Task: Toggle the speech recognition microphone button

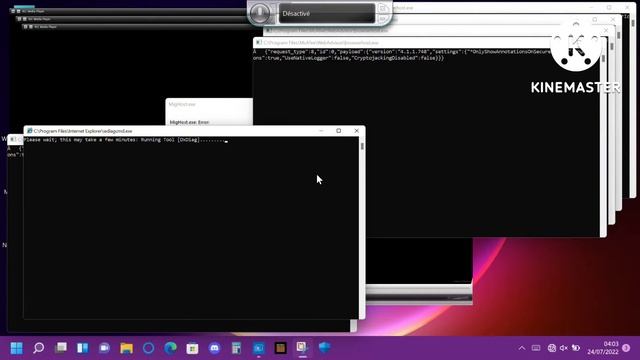Action: [x=260, y=13]
